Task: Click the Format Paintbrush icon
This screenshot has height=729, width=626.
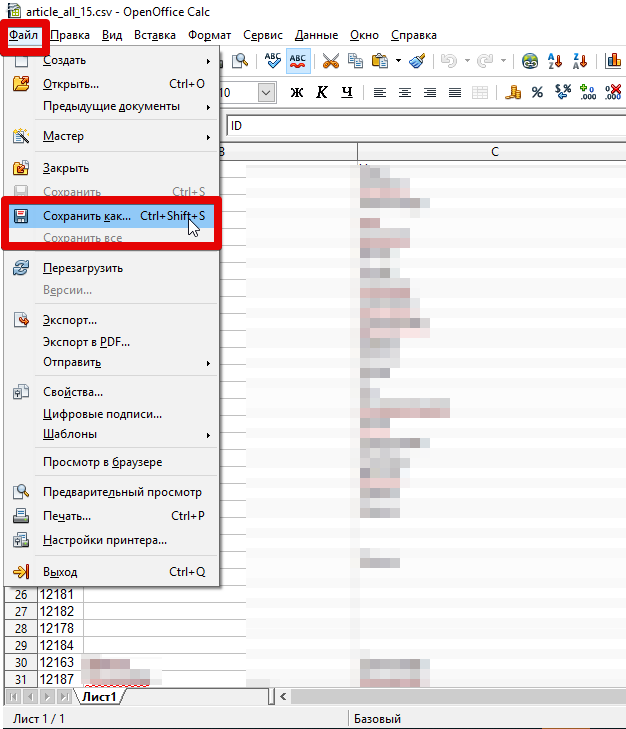Action: point(417,61)
